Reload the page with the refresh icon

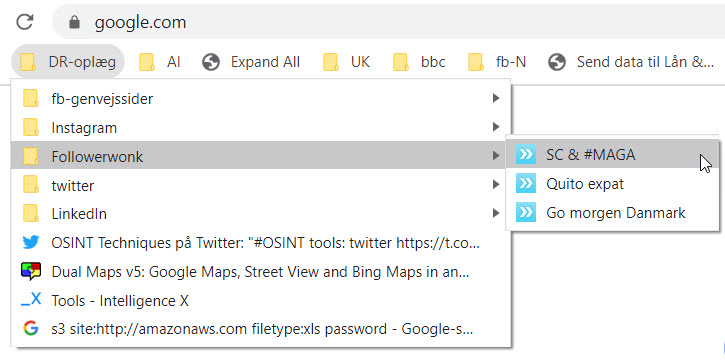(25, 22)
